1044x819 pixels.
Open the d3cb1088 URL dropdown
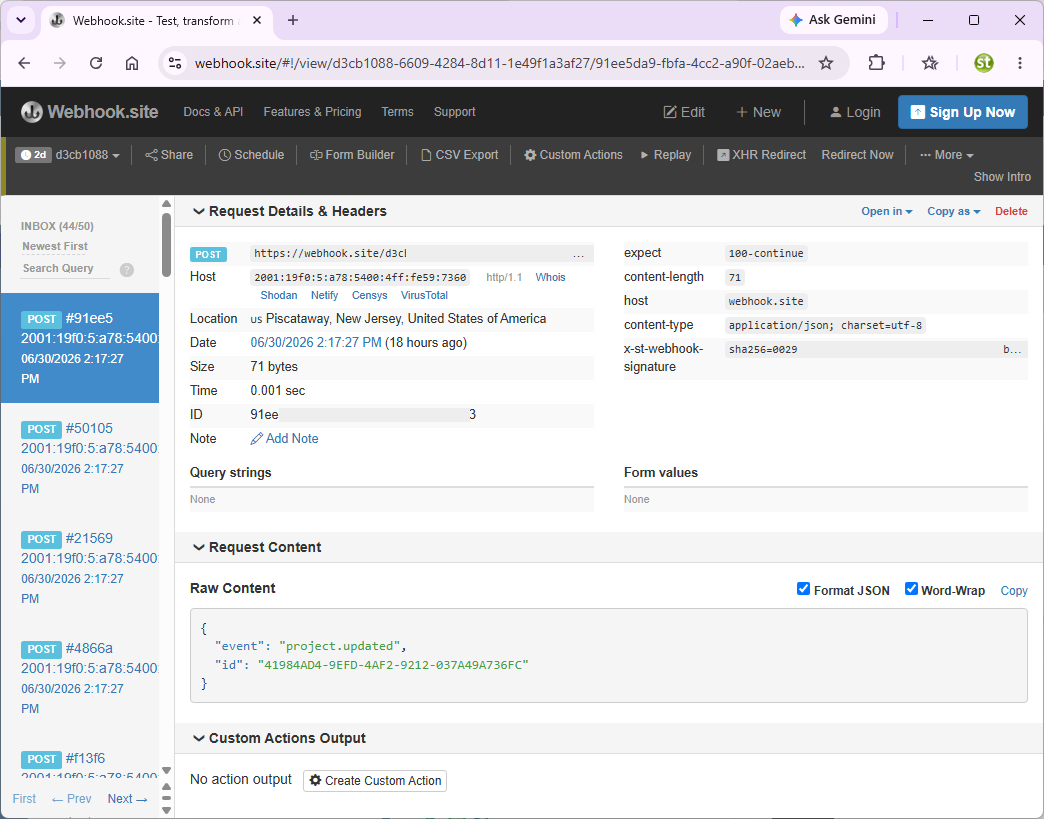point(88,154)
